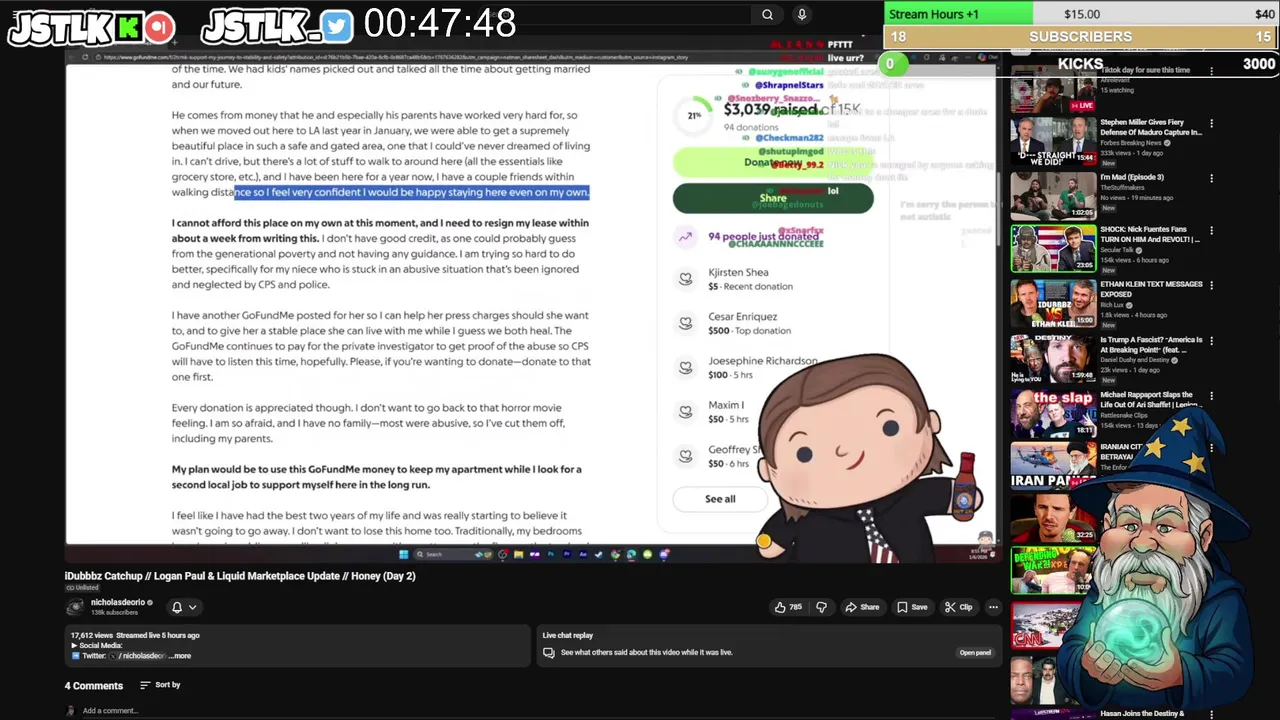Click Maxim donation heart icon

[685, 411]
